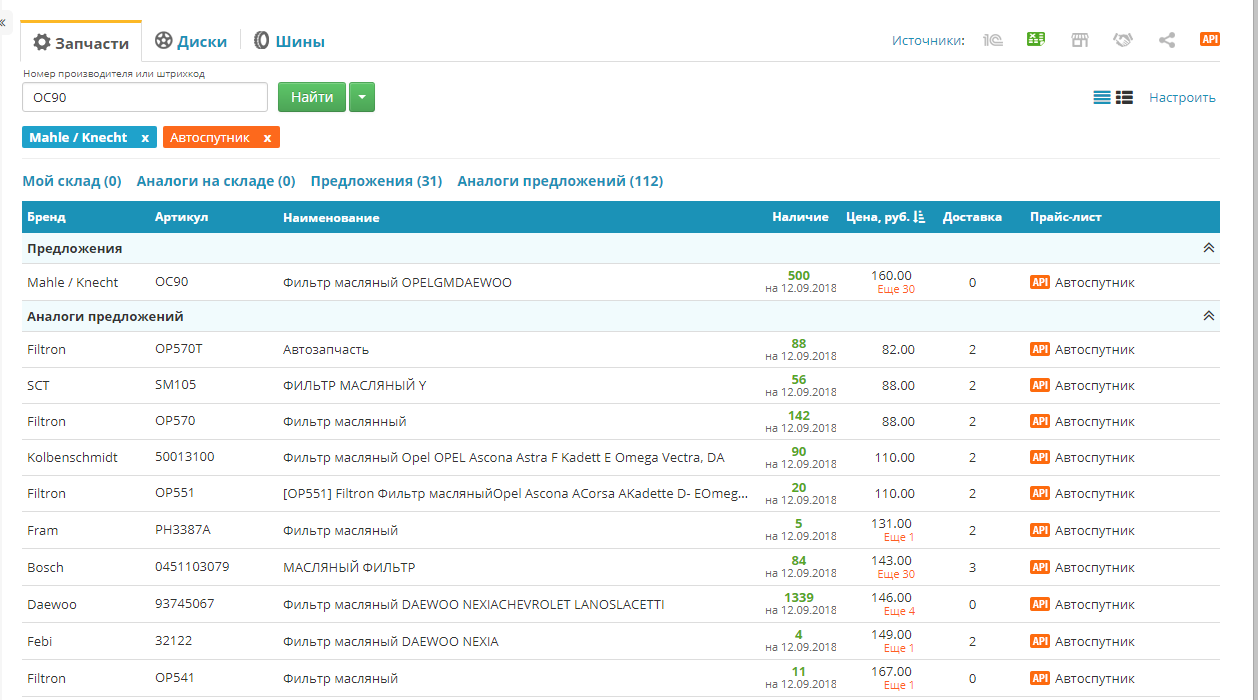The width and height of the screenshot is (1258, 700).
Task: Open dropdown arrow next to Найти button
Action: click(x=362, y=97)
